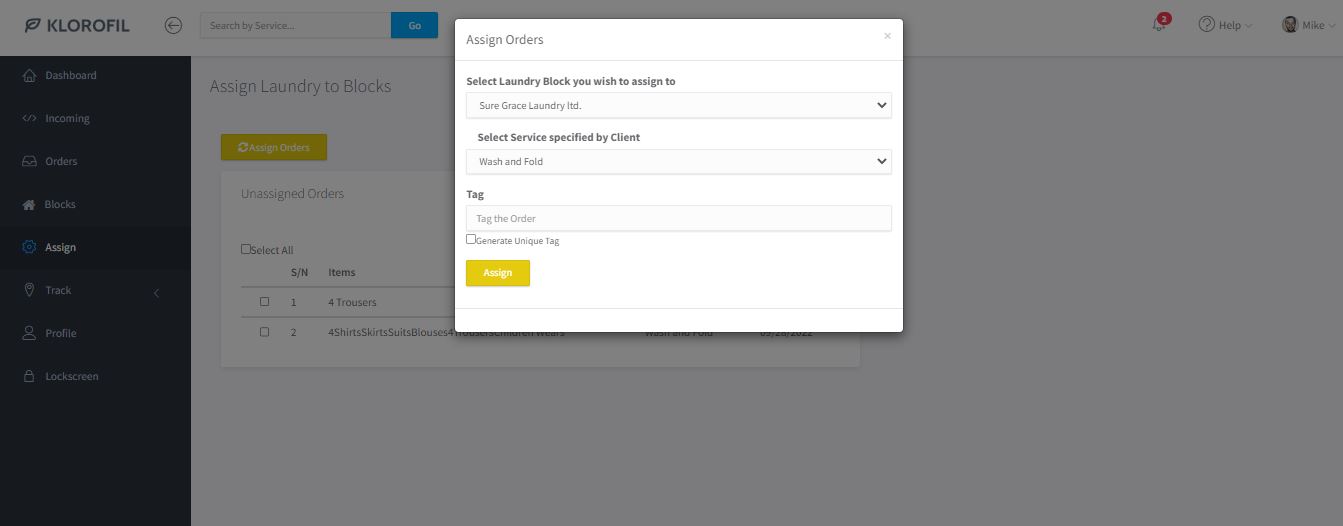The width and height of the screenshot is (1343, 526).
Task: Enable the Generate Unique Tag checkbox
Action: point(471,240)
